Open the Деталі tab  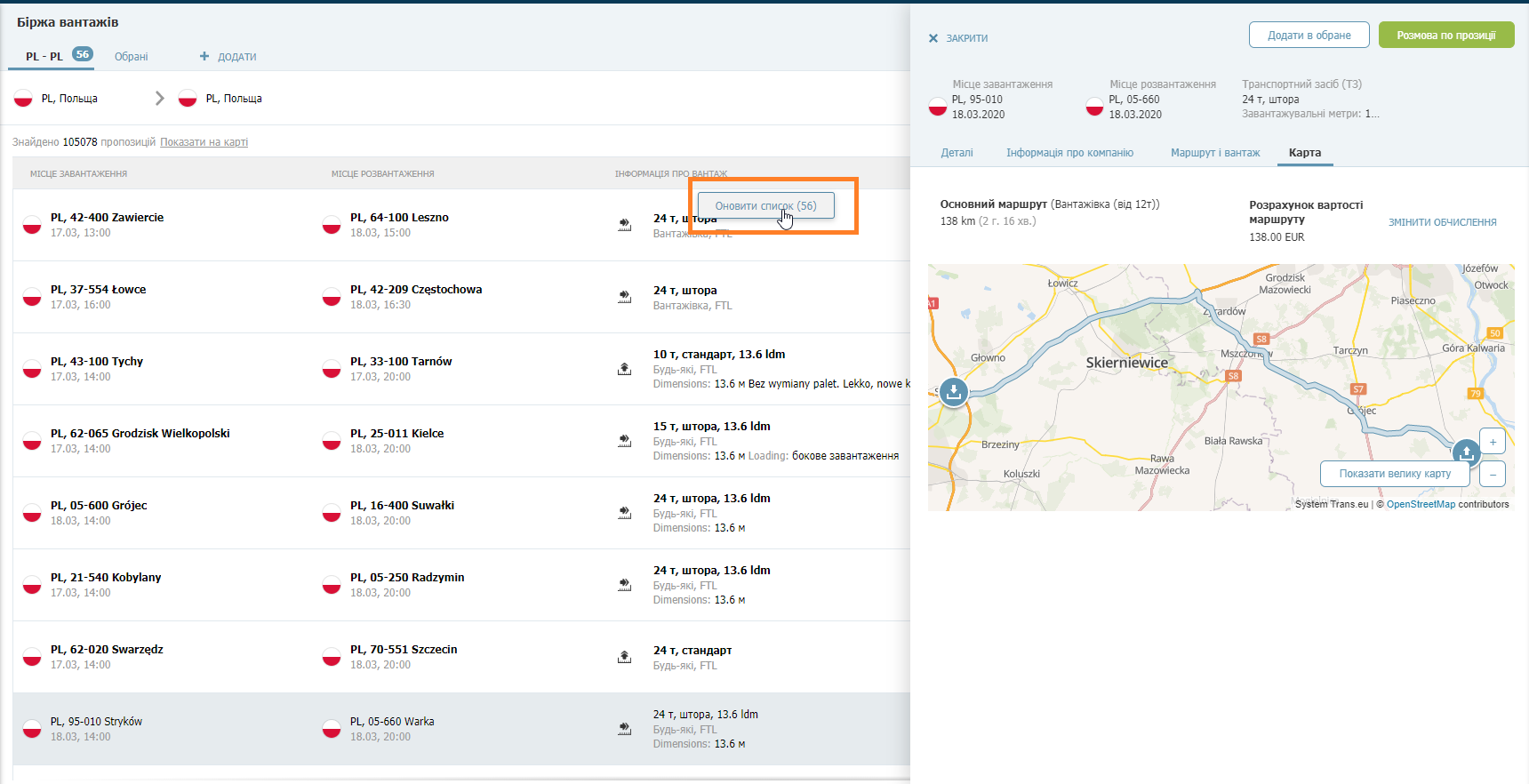(x=957, y=153)
